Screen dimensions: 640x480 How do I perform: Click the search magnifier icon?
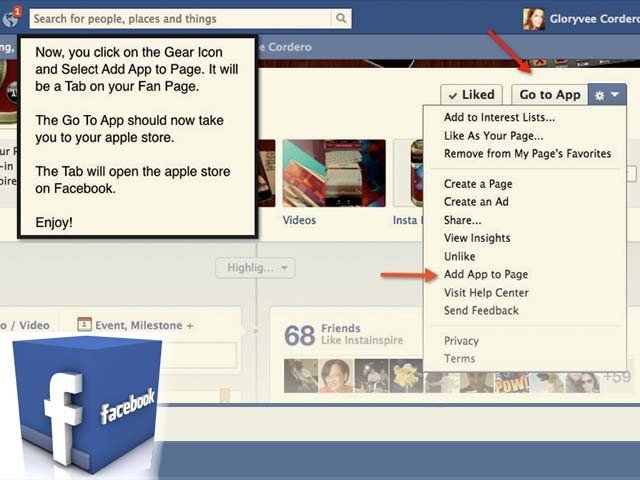341,18
